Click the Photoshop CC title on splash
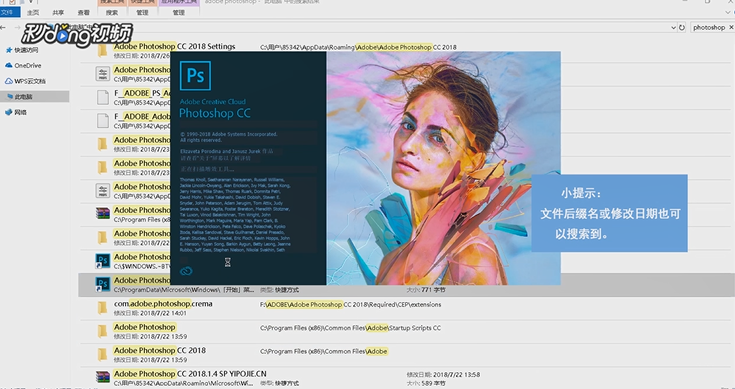The width and height of the screenshot is (735, 389). click(x=215, y=113)
